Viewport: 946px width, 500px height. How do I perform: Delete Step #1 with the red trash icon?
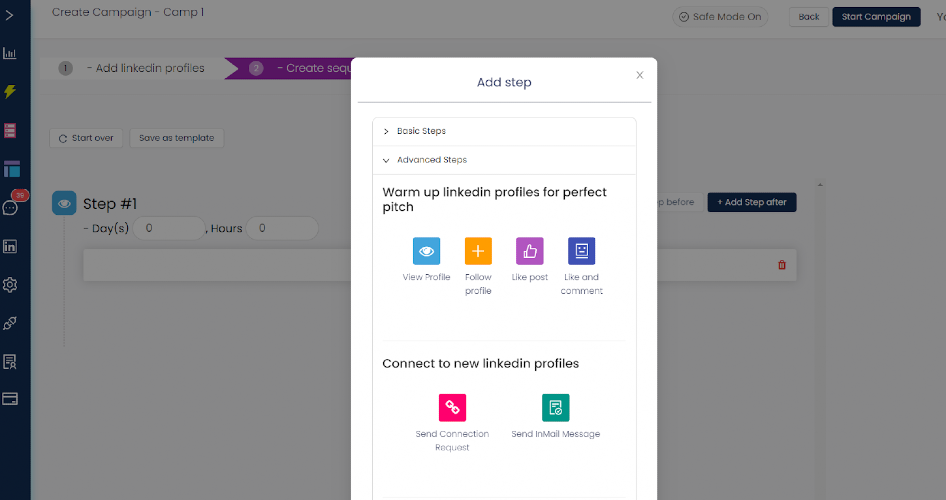point(782,265)
